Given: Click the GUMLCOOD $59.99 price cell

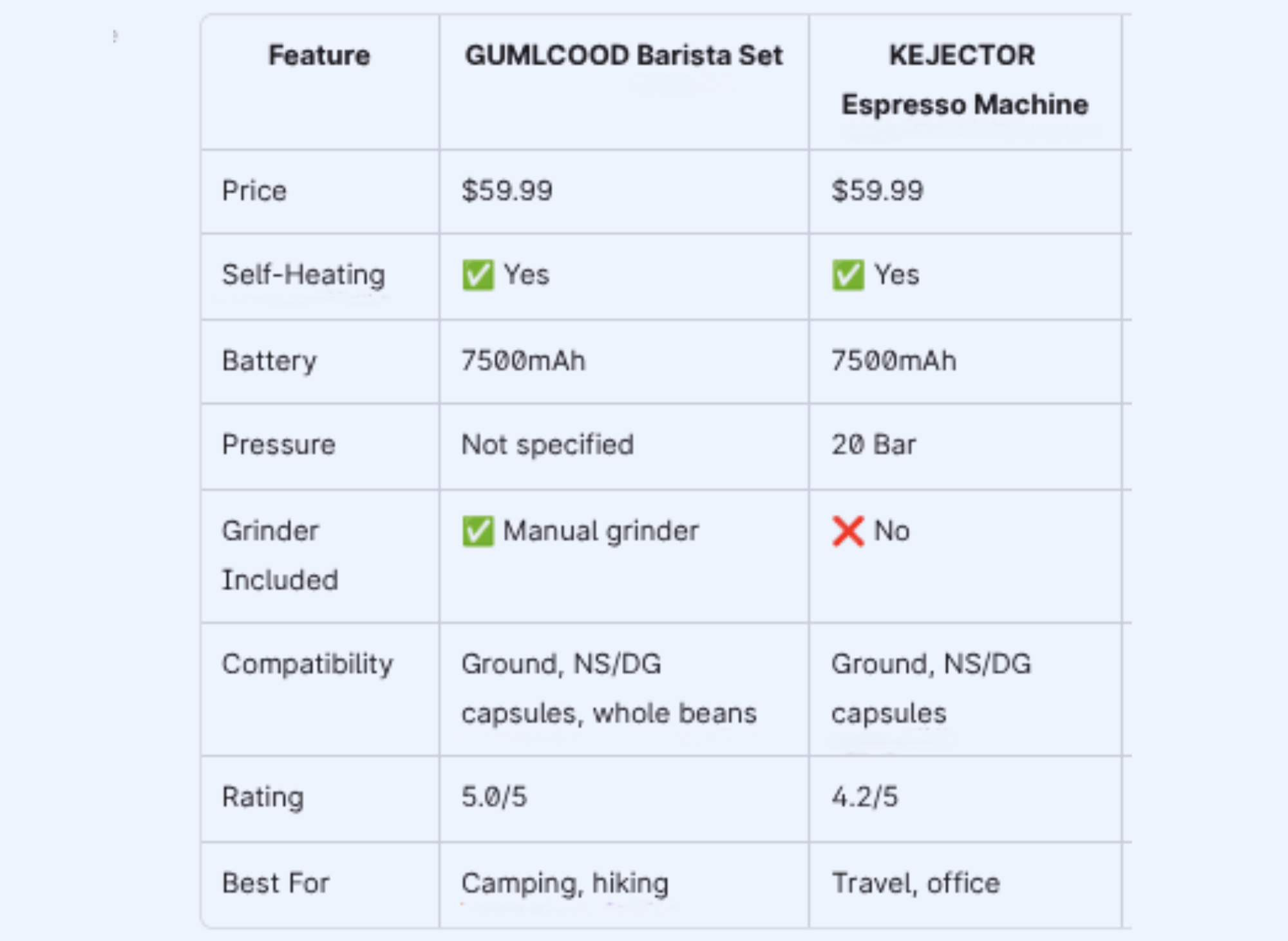Looking at the screenshot, I should tap(507, 191).
